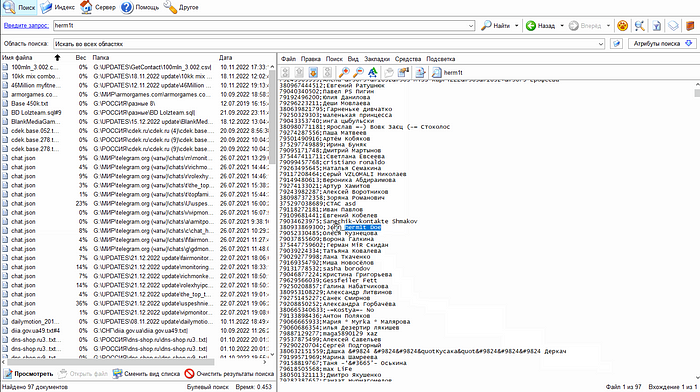Click the greyed open-file envelope icon

pos(389,72)
